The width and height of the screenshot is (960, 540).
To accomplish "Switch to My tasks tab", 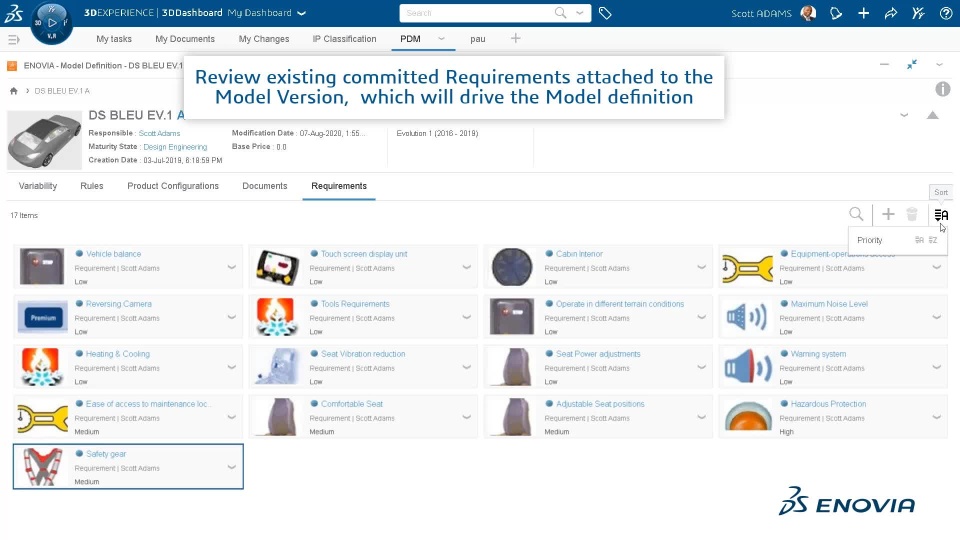I will click(114, 39).
